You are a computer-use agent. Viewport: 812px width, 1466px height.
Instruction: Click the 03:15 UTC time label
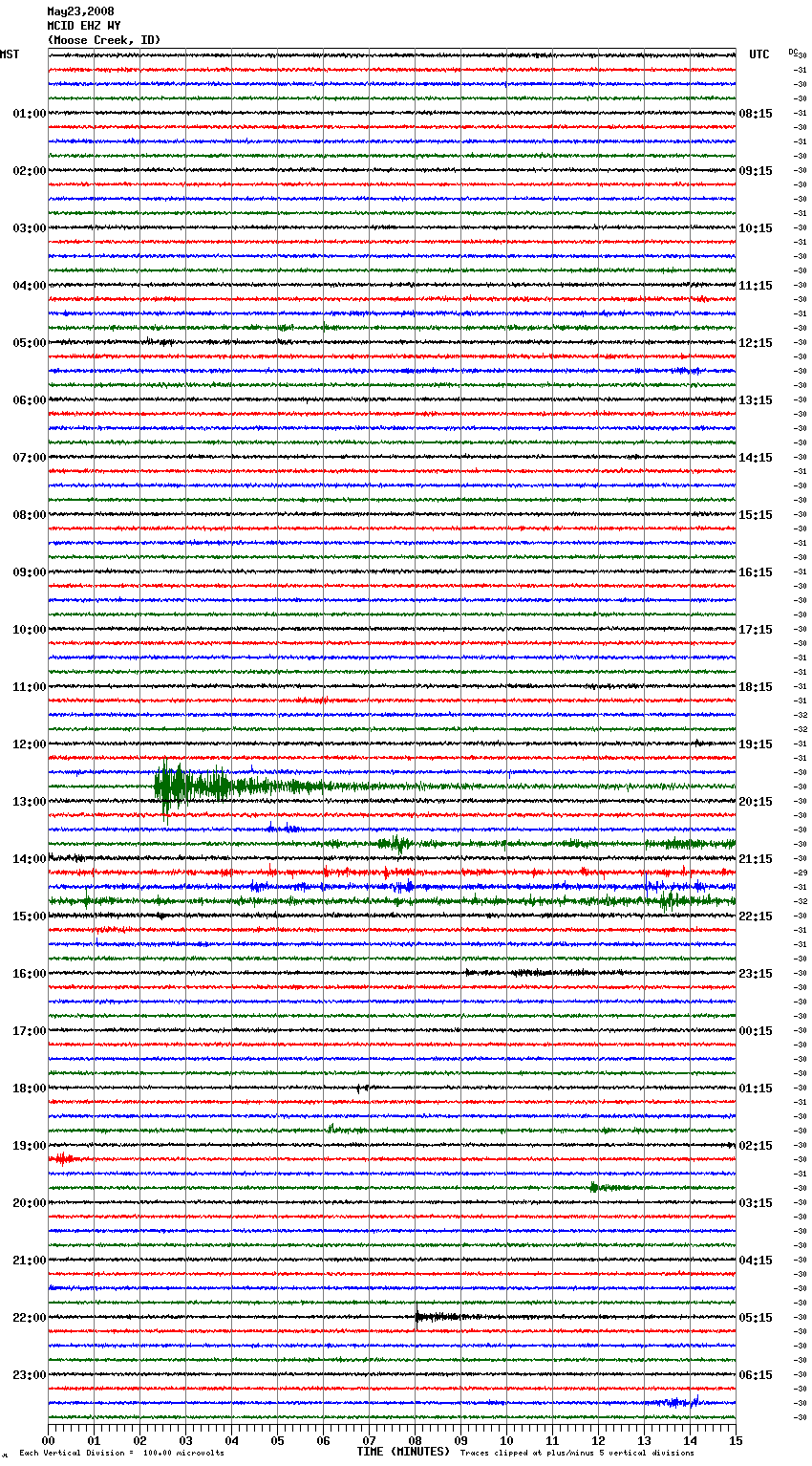click(x=756, y=1203)
